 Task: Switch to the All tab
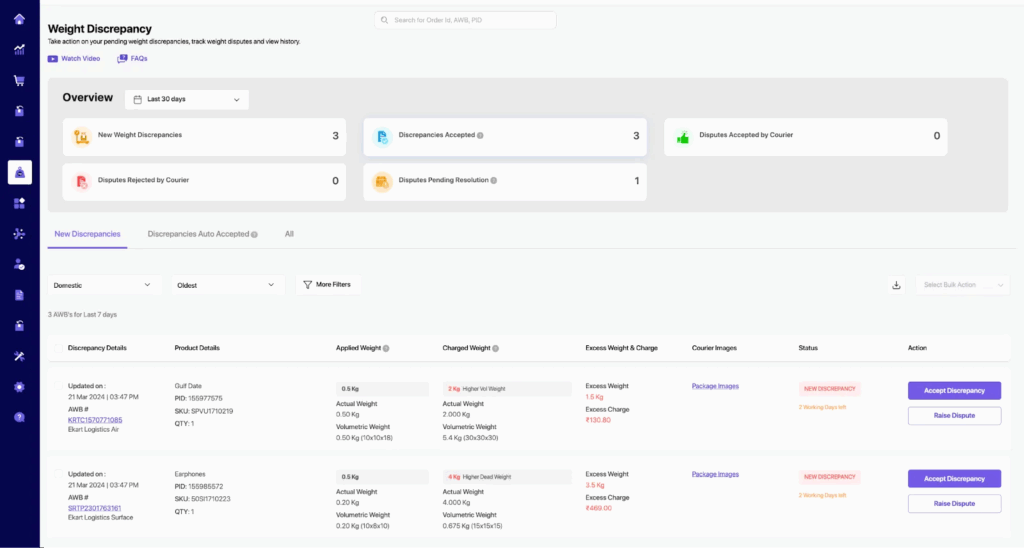coord(289,234)
